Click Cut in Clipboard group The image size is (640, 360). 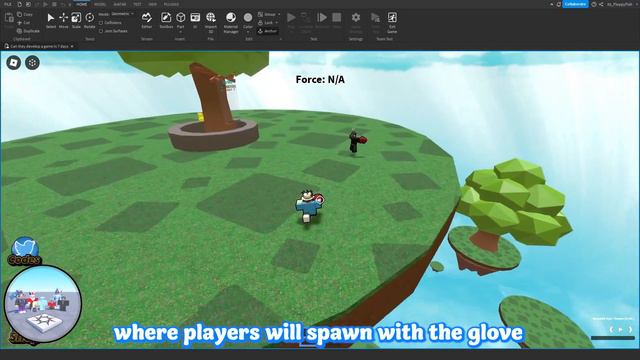[x=24, y=23]
